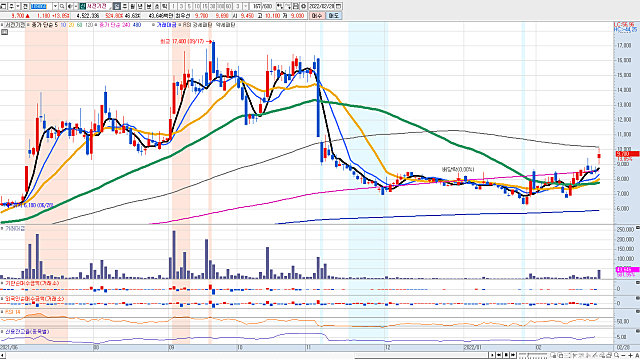Click the RSI pane corner marker at right
Viewport: 640px width, 360px height.
(638, 312)
